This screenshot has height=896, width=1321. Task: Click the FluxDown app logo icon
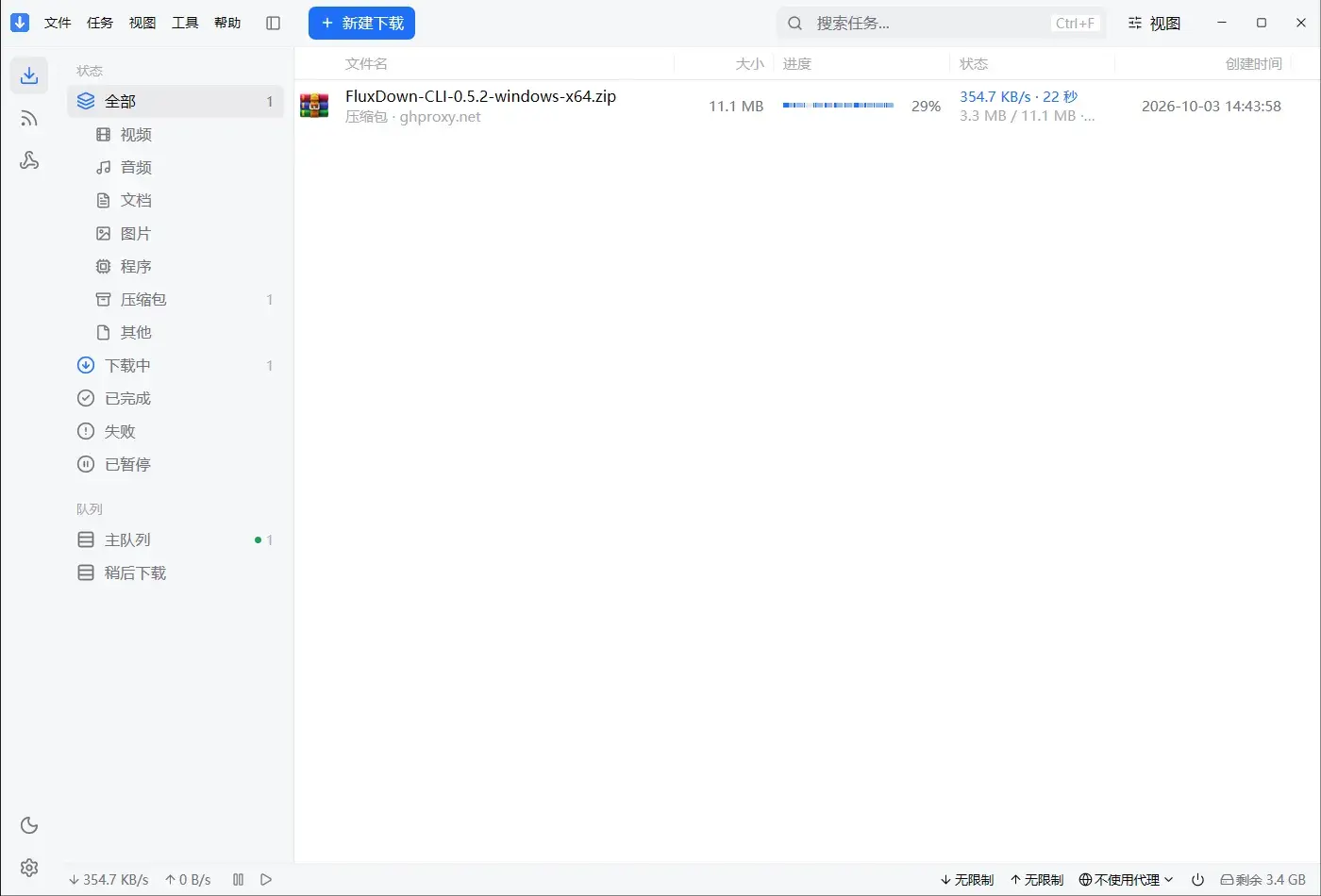pos(20,23)
